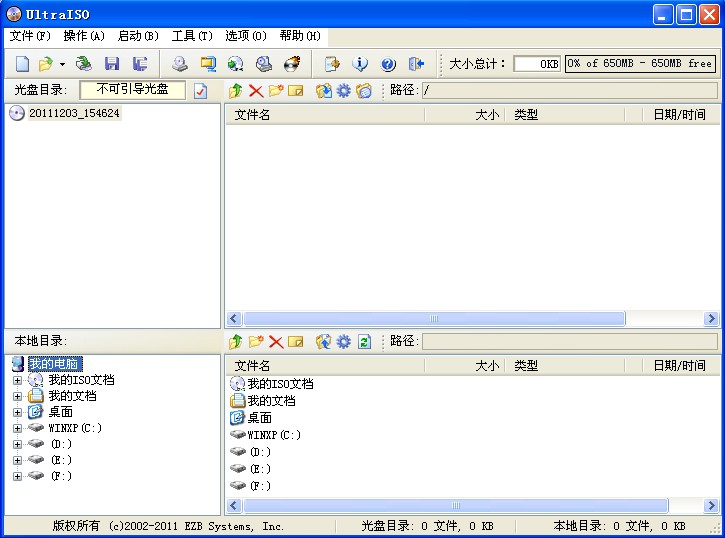725x538 pixels.
Task: Click the local pane gear settings icon
Action: click(x=344, y=342)
